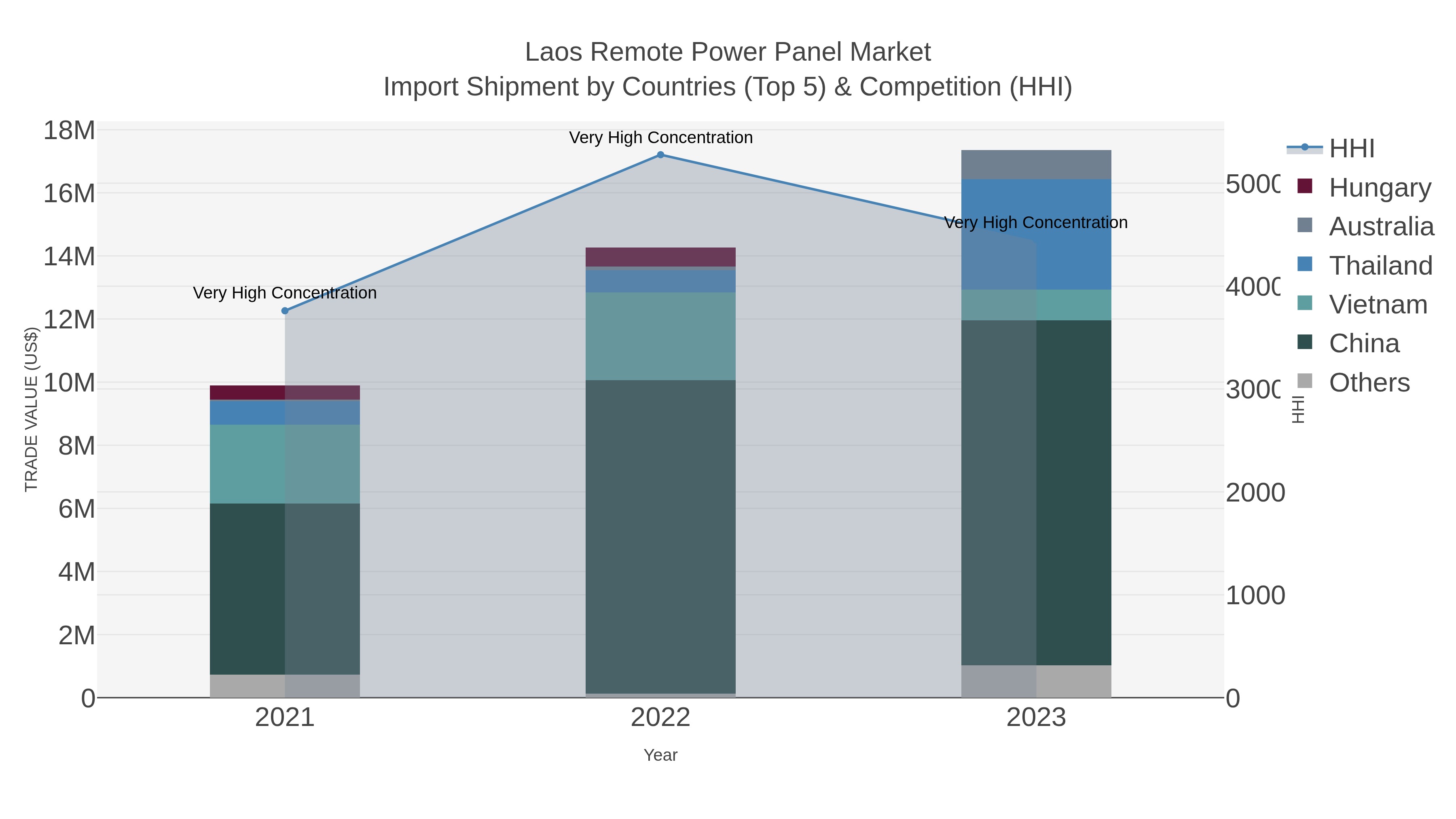The image size is (1456, 819).
Task: Click the Hungary bar segment for 2022
Action: click(660, 257)
